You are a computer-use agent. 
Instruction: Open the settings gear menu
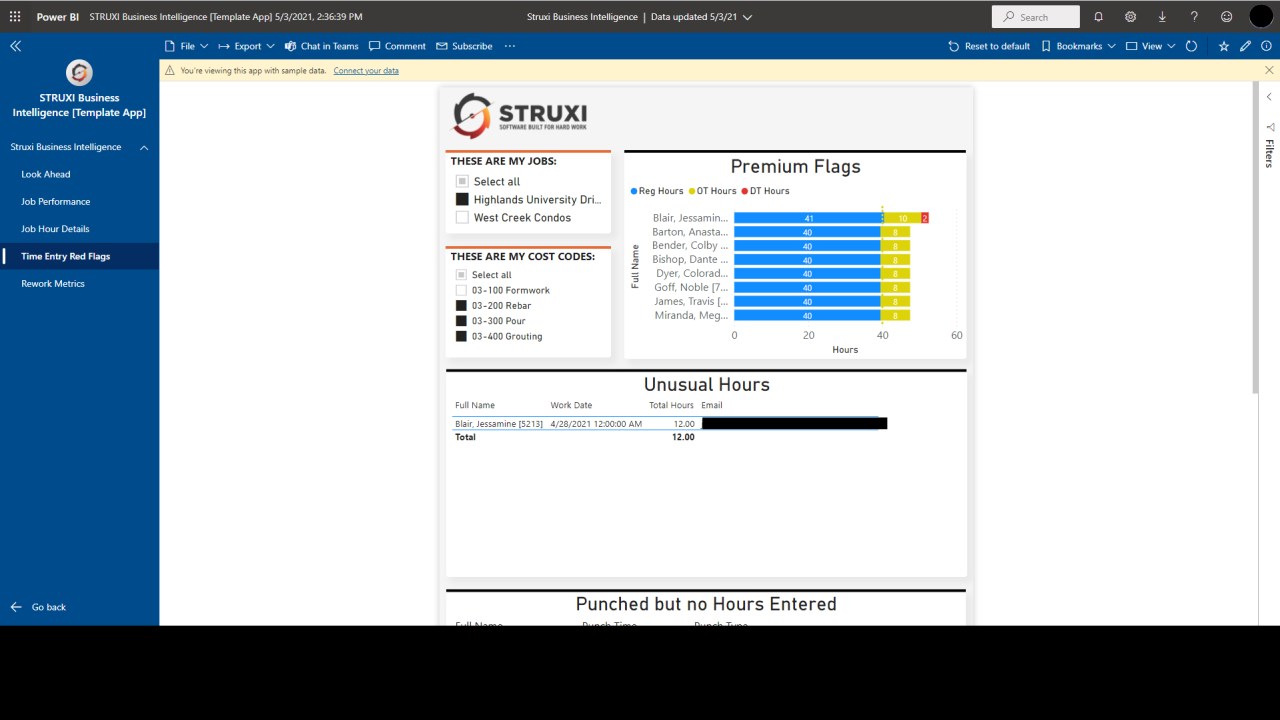(1130, 17)
